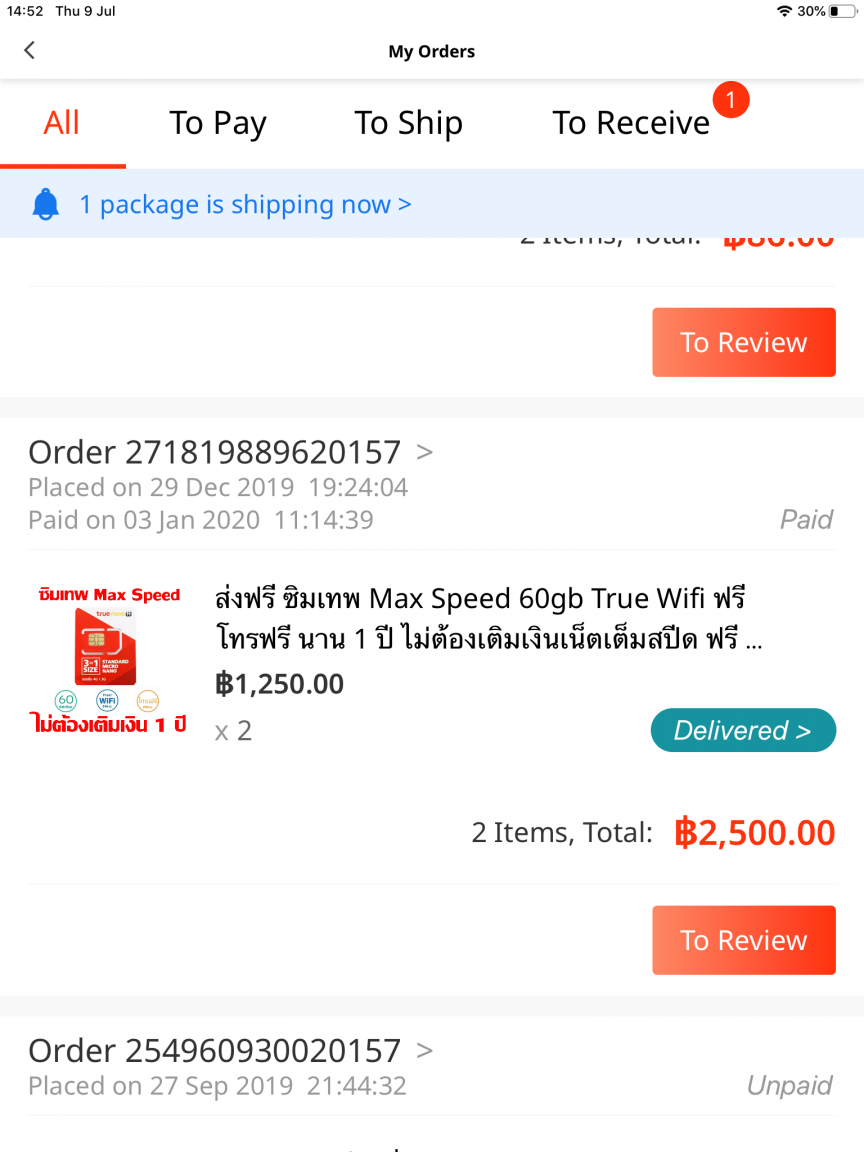Open the Max Speed 60gb product title

tap(489, 618)
